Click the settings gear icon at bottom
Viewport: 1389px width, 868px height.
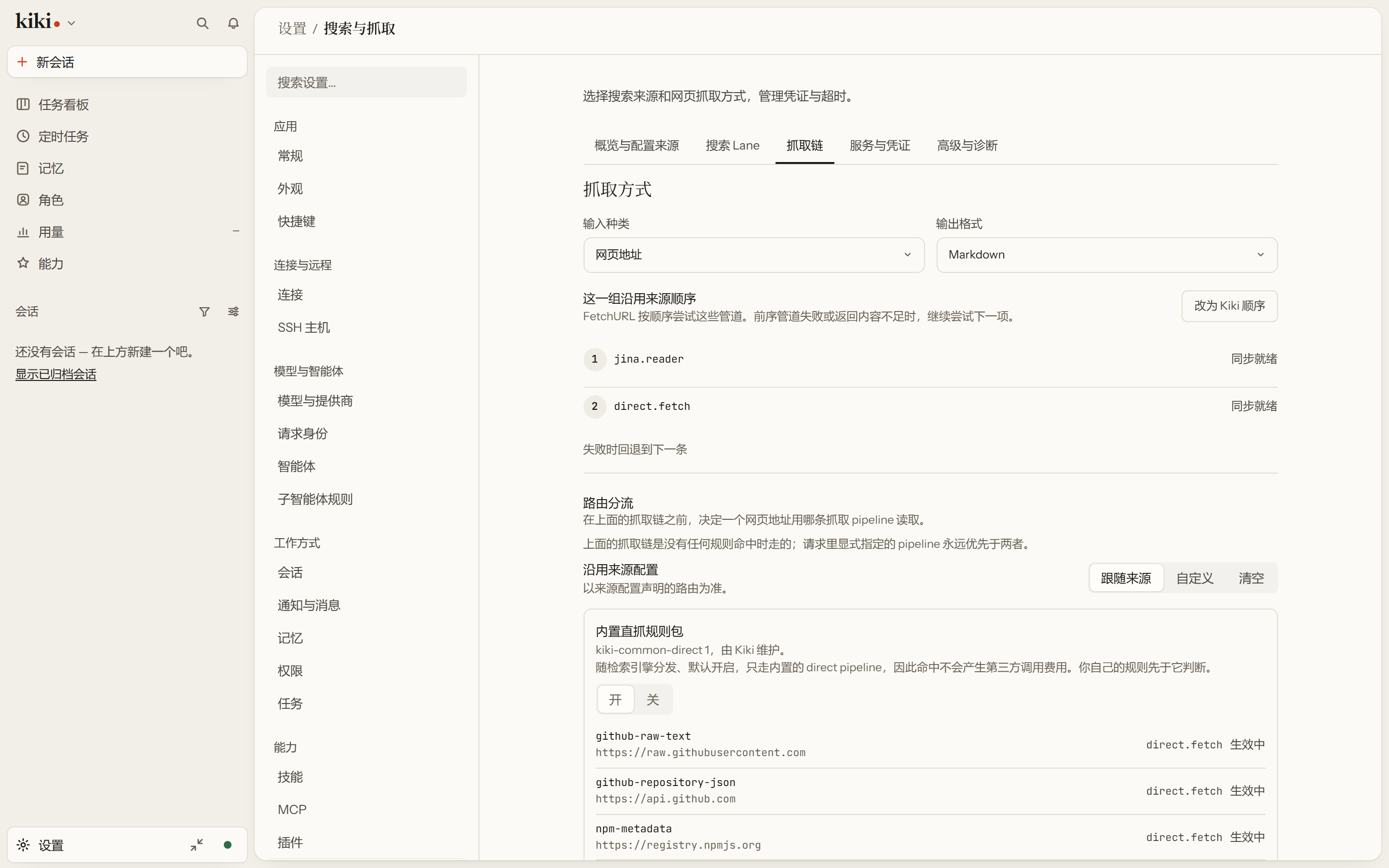pyautogui.click(x=23, y=844)
